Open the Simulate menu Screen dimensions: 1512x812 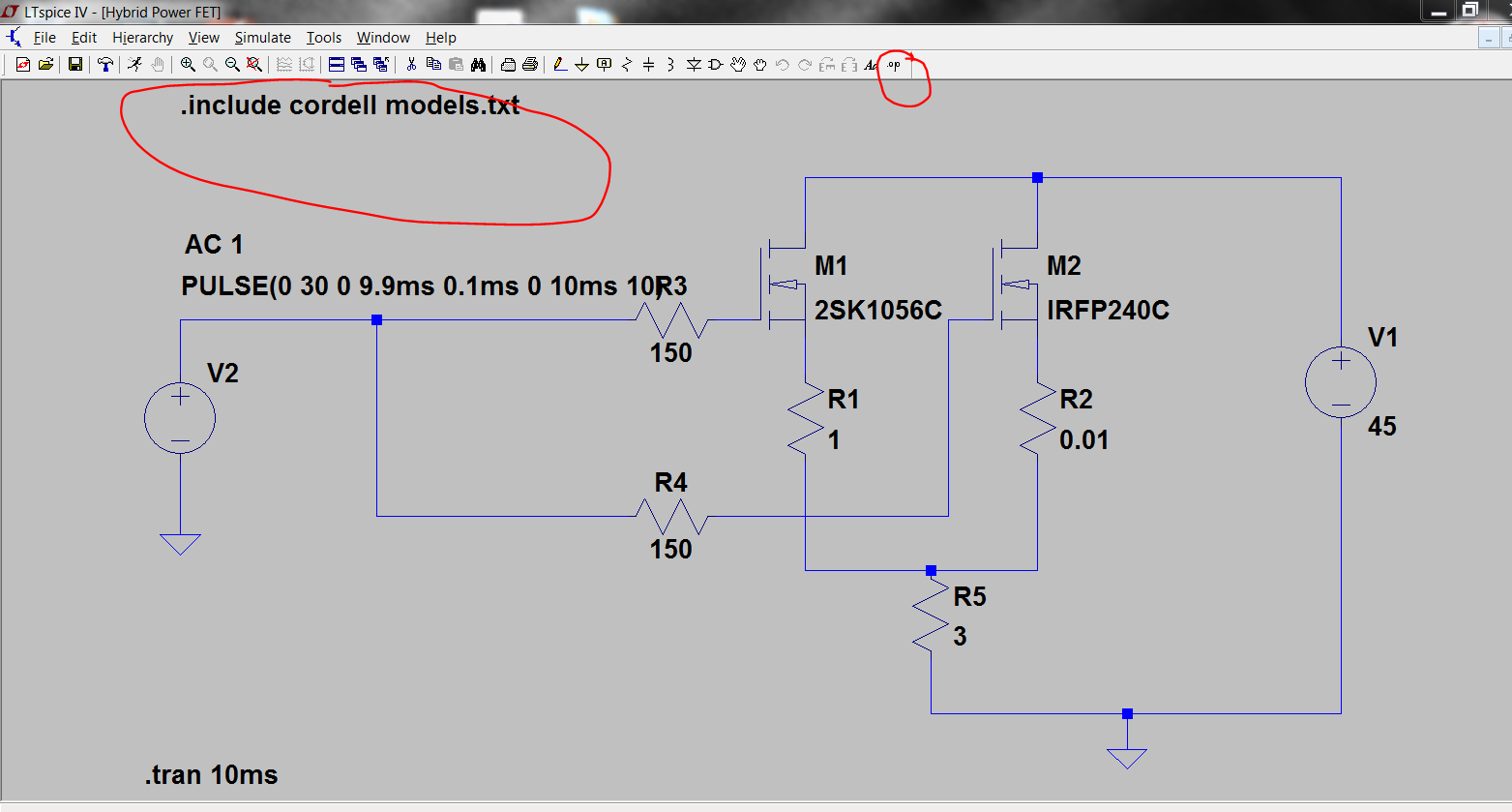pyautogui.click(x=262, y=37)
